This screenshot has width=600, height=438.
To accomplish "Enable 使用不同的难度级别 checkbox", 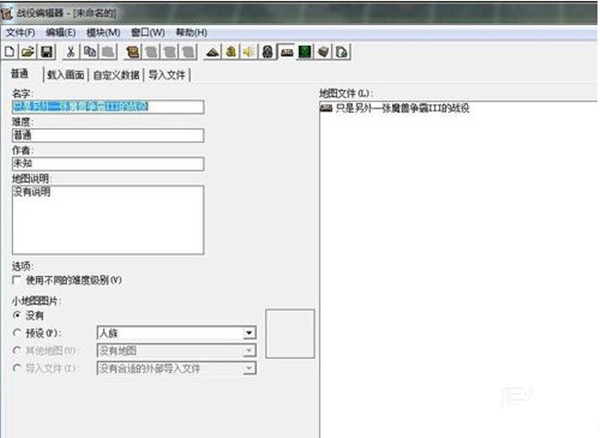I will (x=16, y=280).
